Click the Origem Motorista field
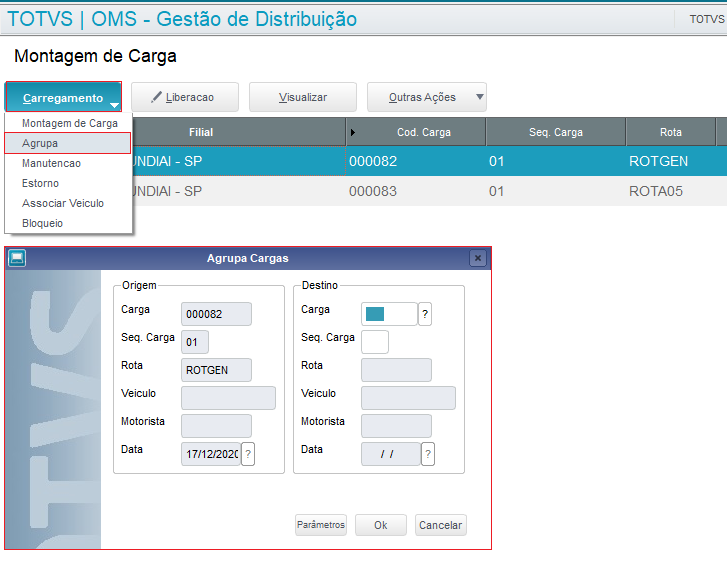The width and height of the screenshot is (727, 572). [216, 426]
